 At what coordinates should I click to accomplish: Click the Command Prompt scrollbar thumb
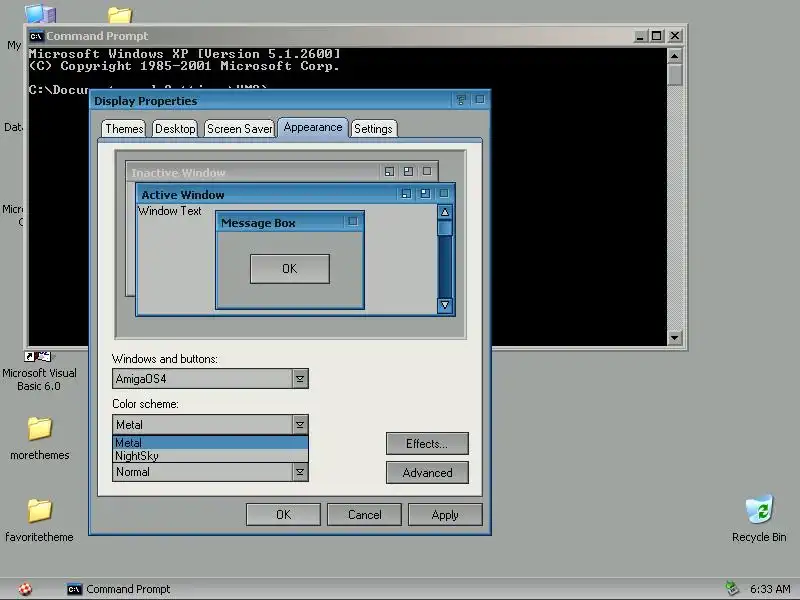point(674,74)
